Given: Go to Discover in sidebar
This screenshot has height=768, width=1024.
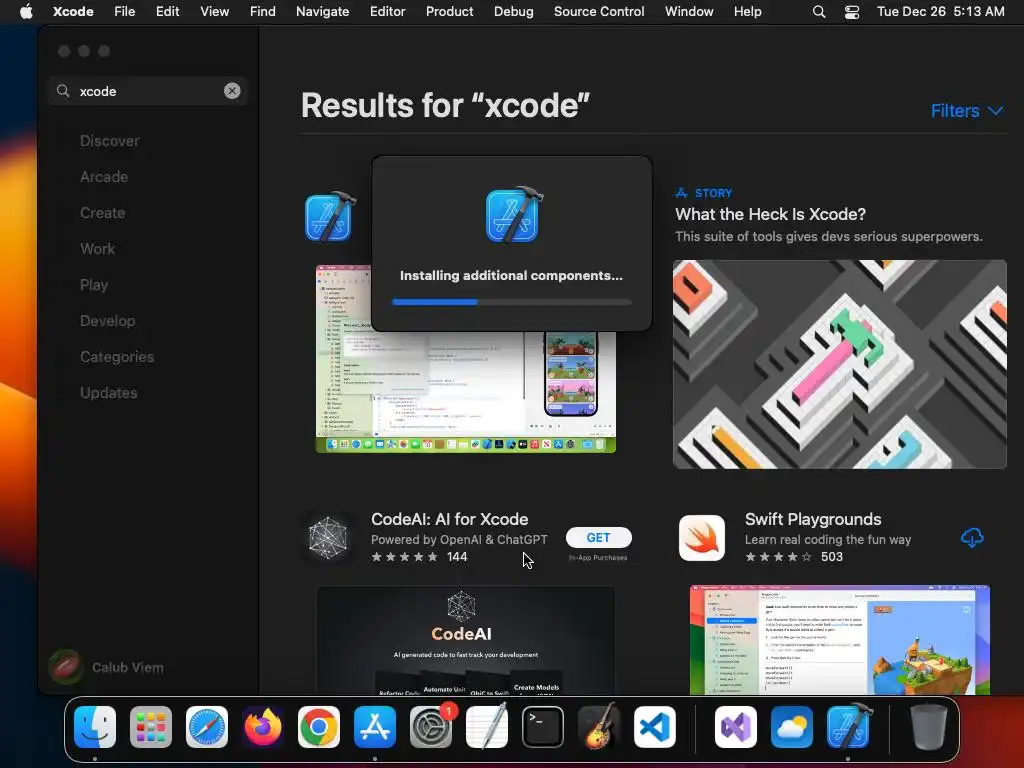Looking at the screenshot, I should coord(110,141).
